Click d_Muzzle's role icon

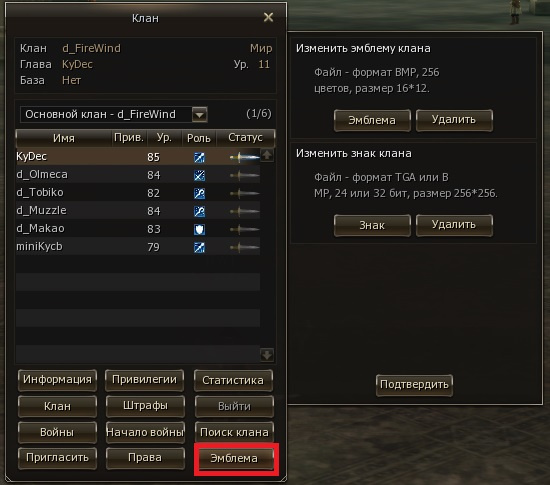click(199, 211)
